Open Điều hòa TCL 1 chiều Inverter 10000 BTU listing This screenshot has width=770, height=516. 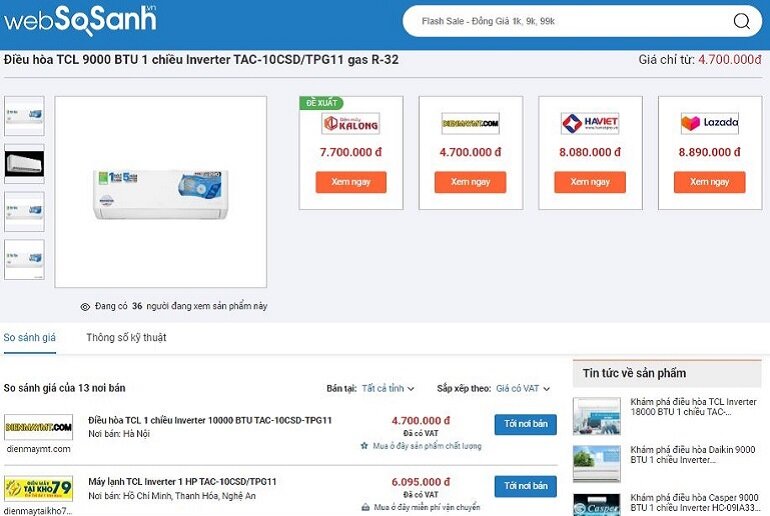tap(210, 420)
